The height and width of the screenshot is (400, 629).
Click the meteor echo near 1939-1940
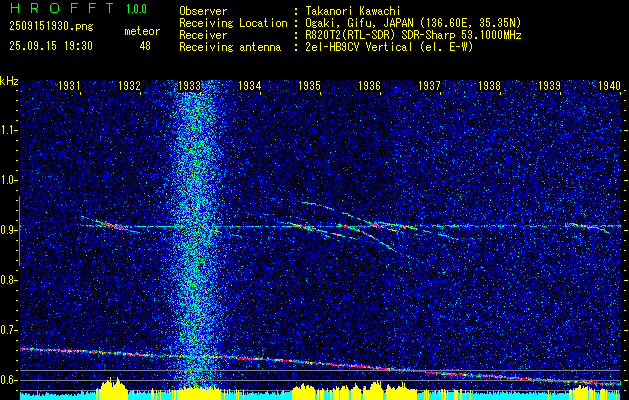[588, 227]
